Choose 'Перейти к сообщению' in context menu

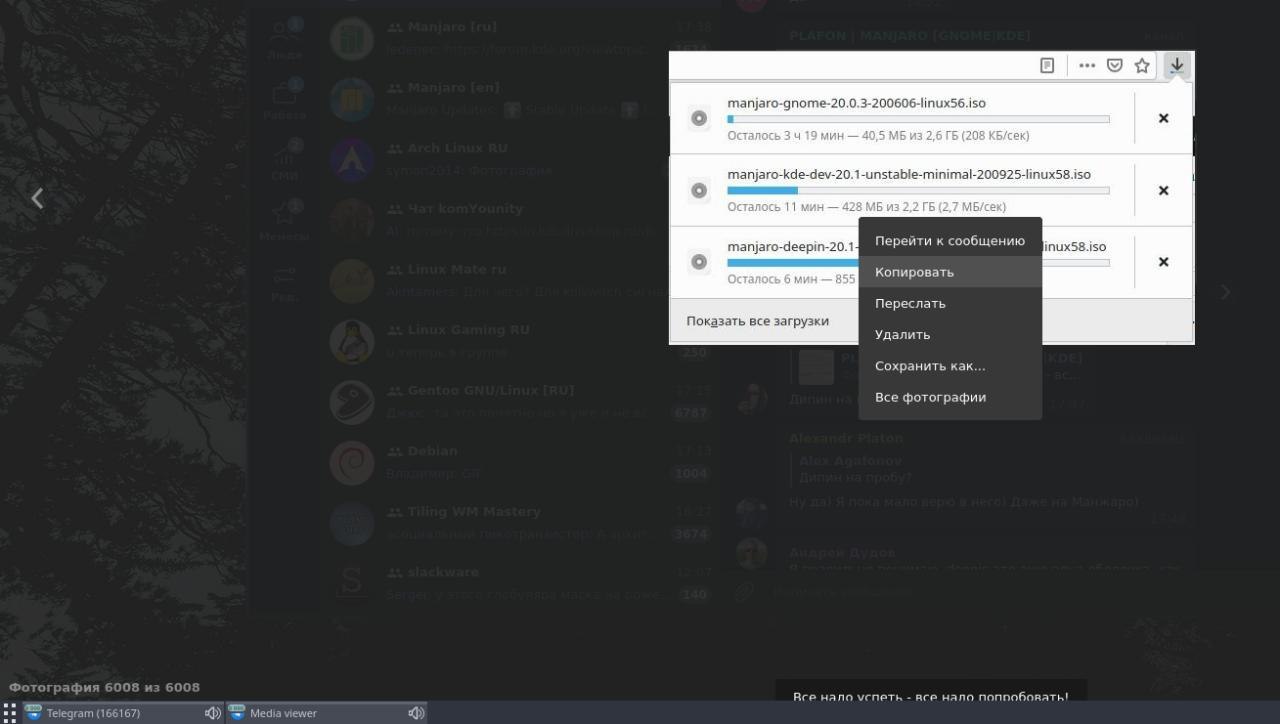pyautogui.click(x=950, y=241)
